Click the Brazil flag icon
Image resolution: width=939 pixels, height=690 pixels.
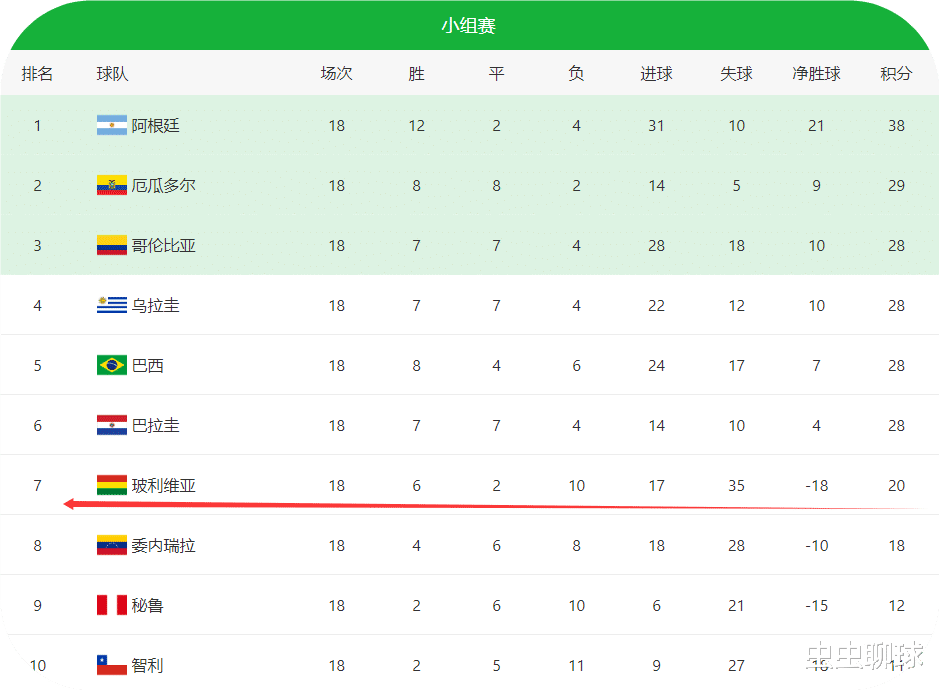point(111,366)
